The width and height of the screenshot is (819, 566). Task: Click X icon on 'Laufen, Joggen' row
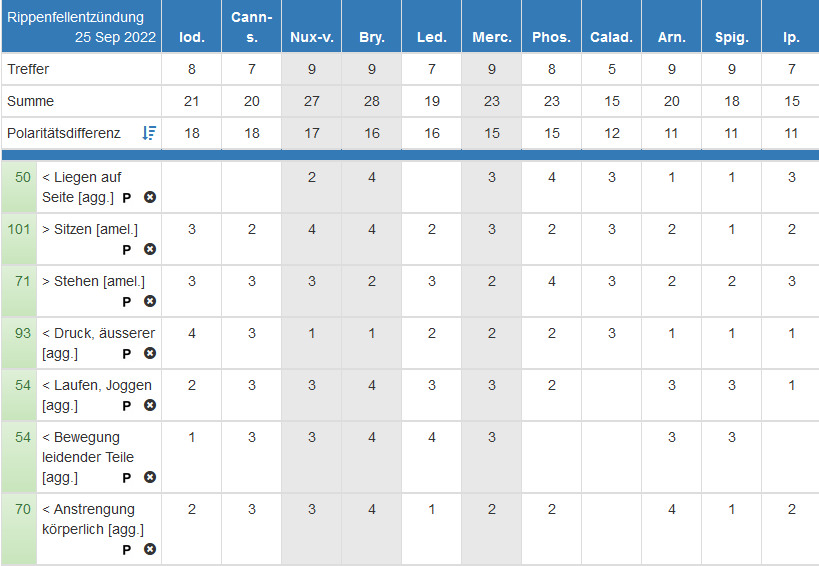coord(150,405)
